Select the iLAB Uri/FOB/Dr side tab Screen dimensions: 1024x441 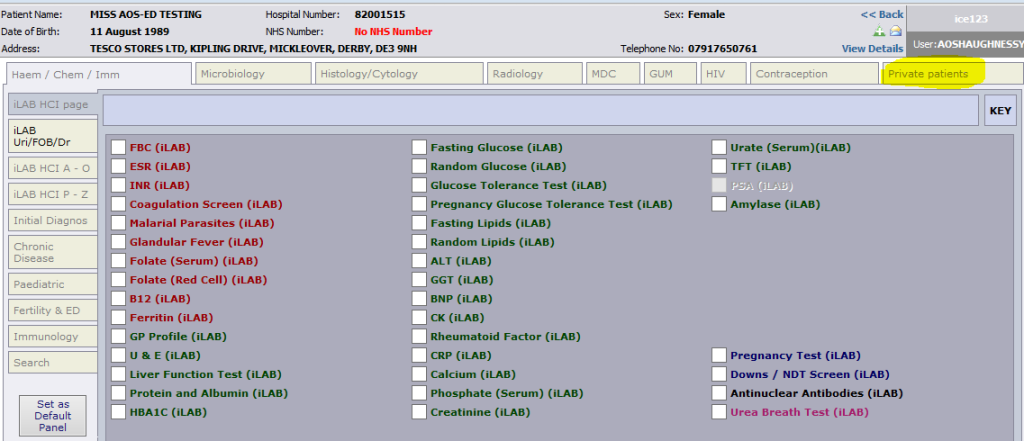click(53, 137)
